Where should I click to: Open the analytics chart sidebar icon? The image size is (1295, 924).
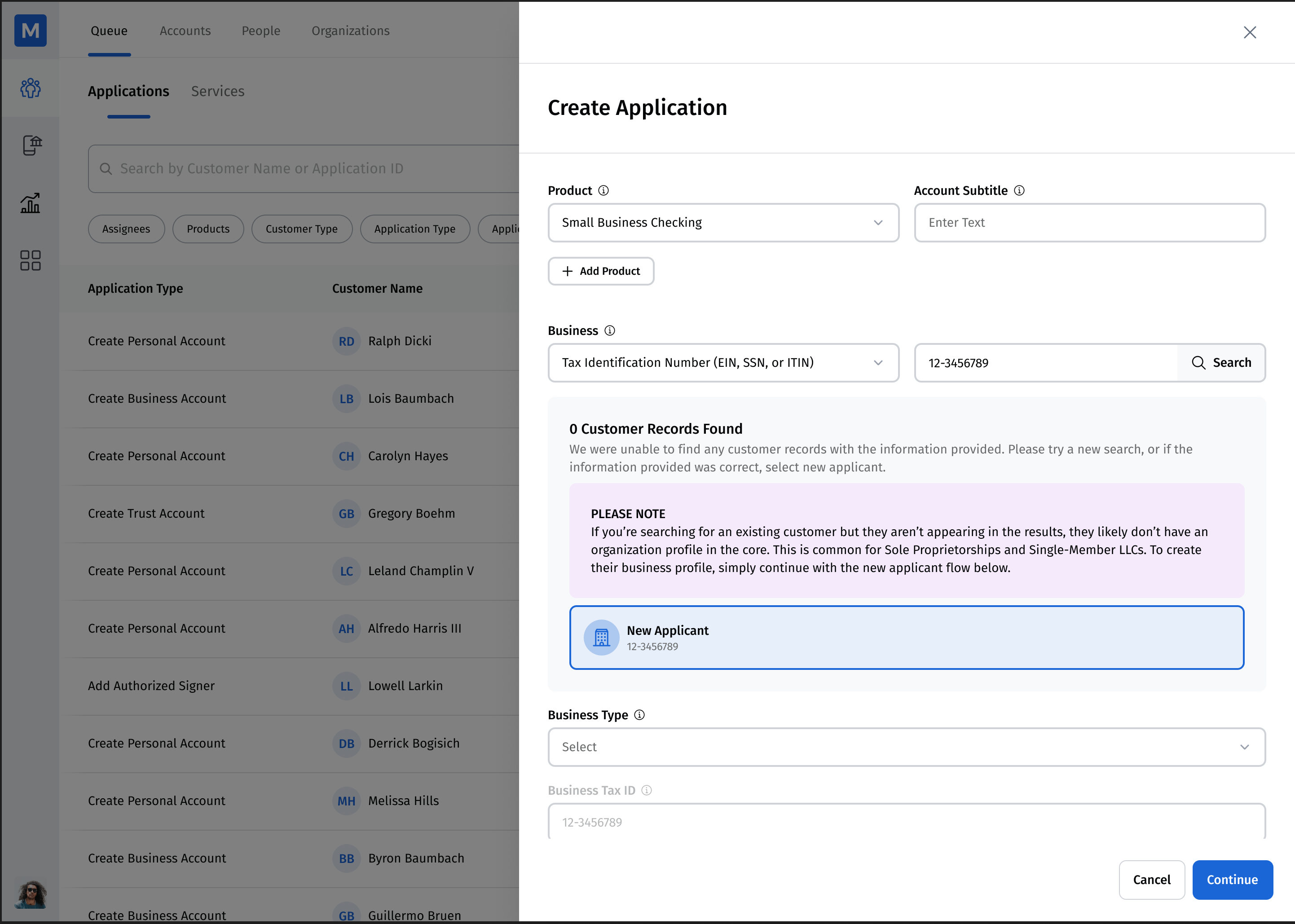(30, 202)
